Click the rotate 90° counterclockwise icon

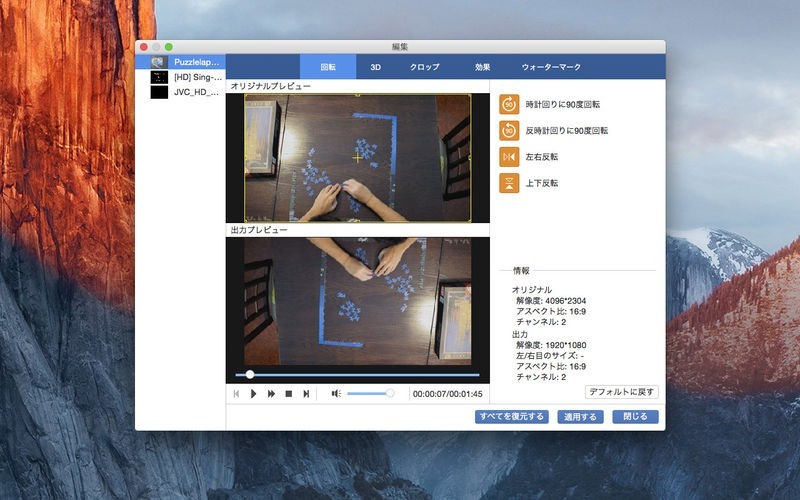[x=510, y=130]
